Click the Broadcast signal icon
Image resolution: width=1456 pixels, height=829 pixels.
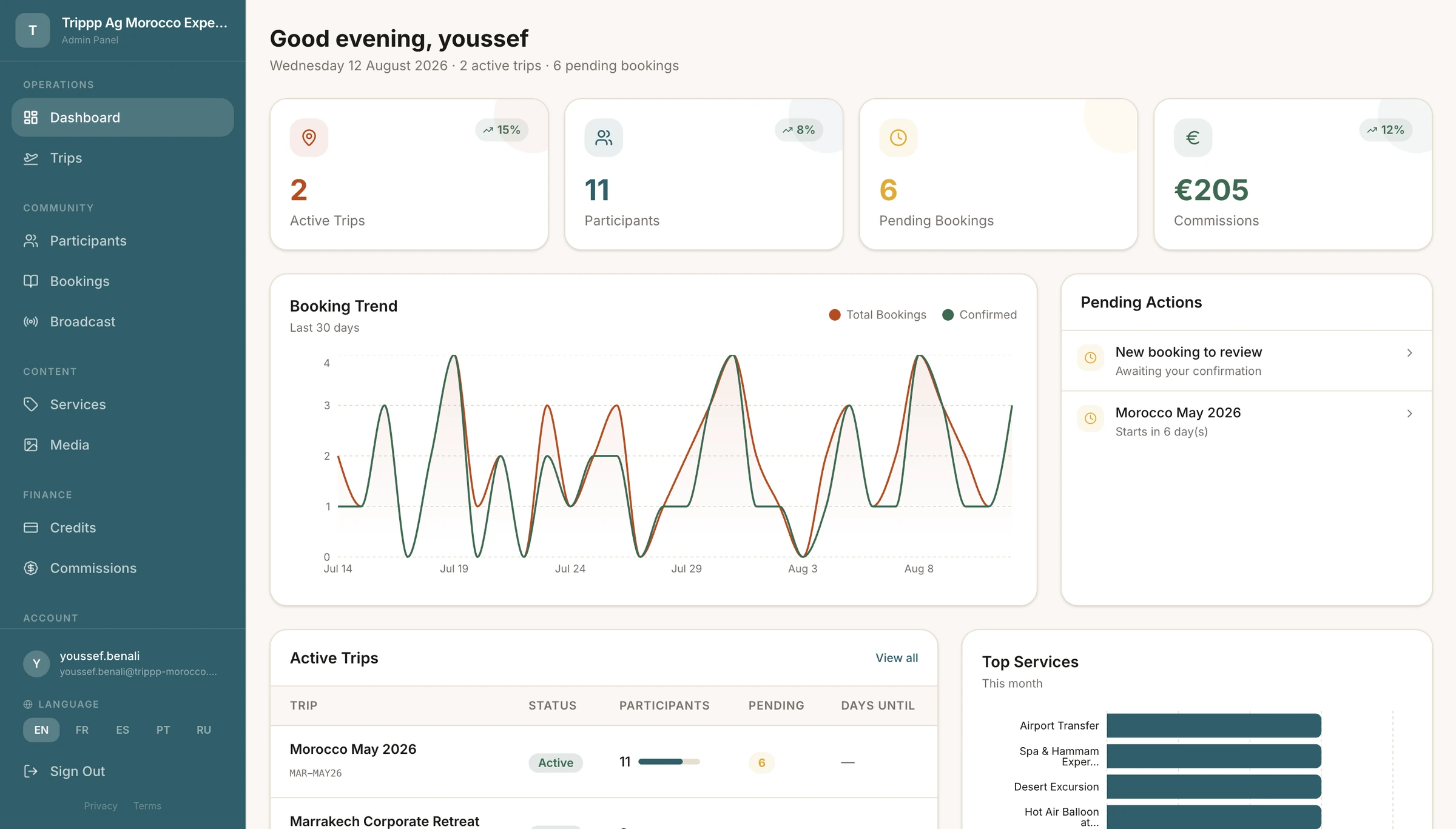tap(31, 322)
